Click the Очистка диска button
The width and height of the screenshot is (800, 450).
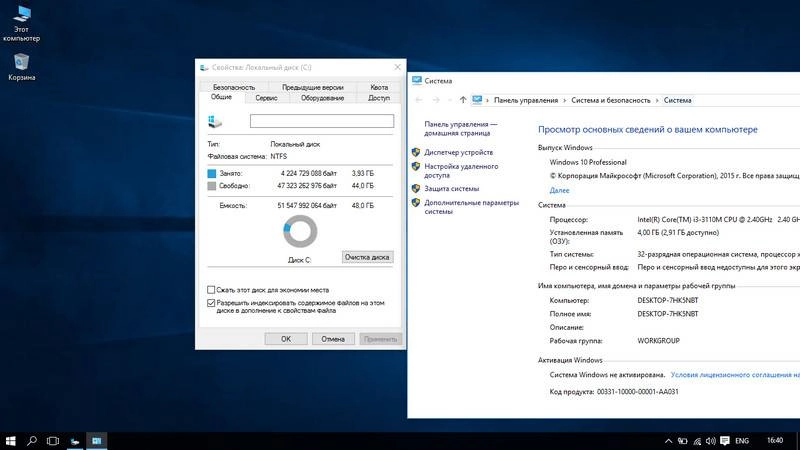(367, 257)
